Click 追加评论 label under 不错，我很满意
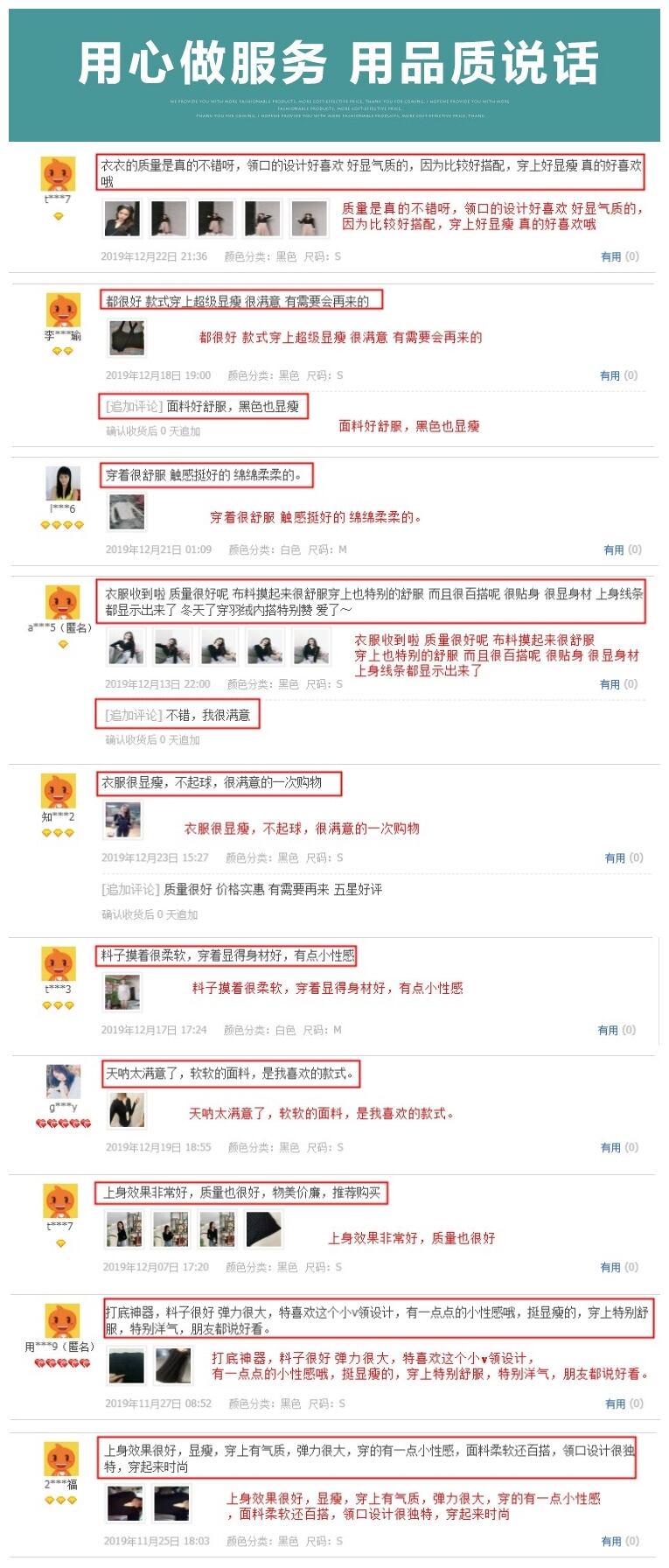669x1568 pixels. (x=133, y=715)
